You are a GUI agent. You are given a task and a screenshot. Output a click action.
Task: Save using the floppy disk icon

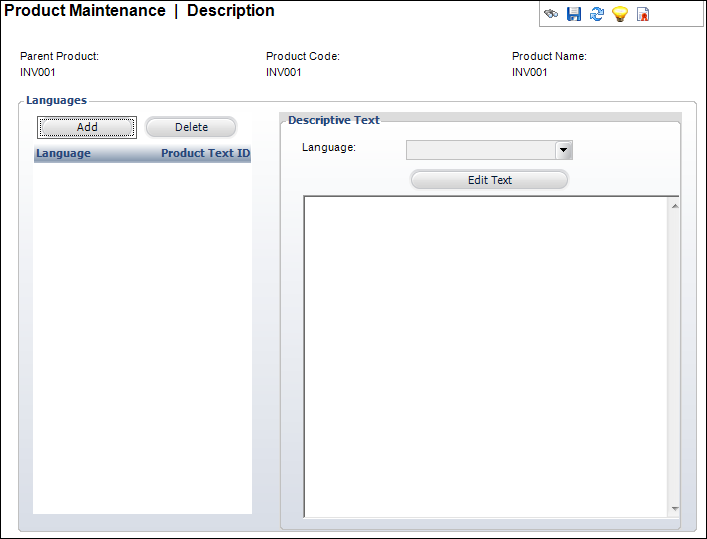coord(574,14)
